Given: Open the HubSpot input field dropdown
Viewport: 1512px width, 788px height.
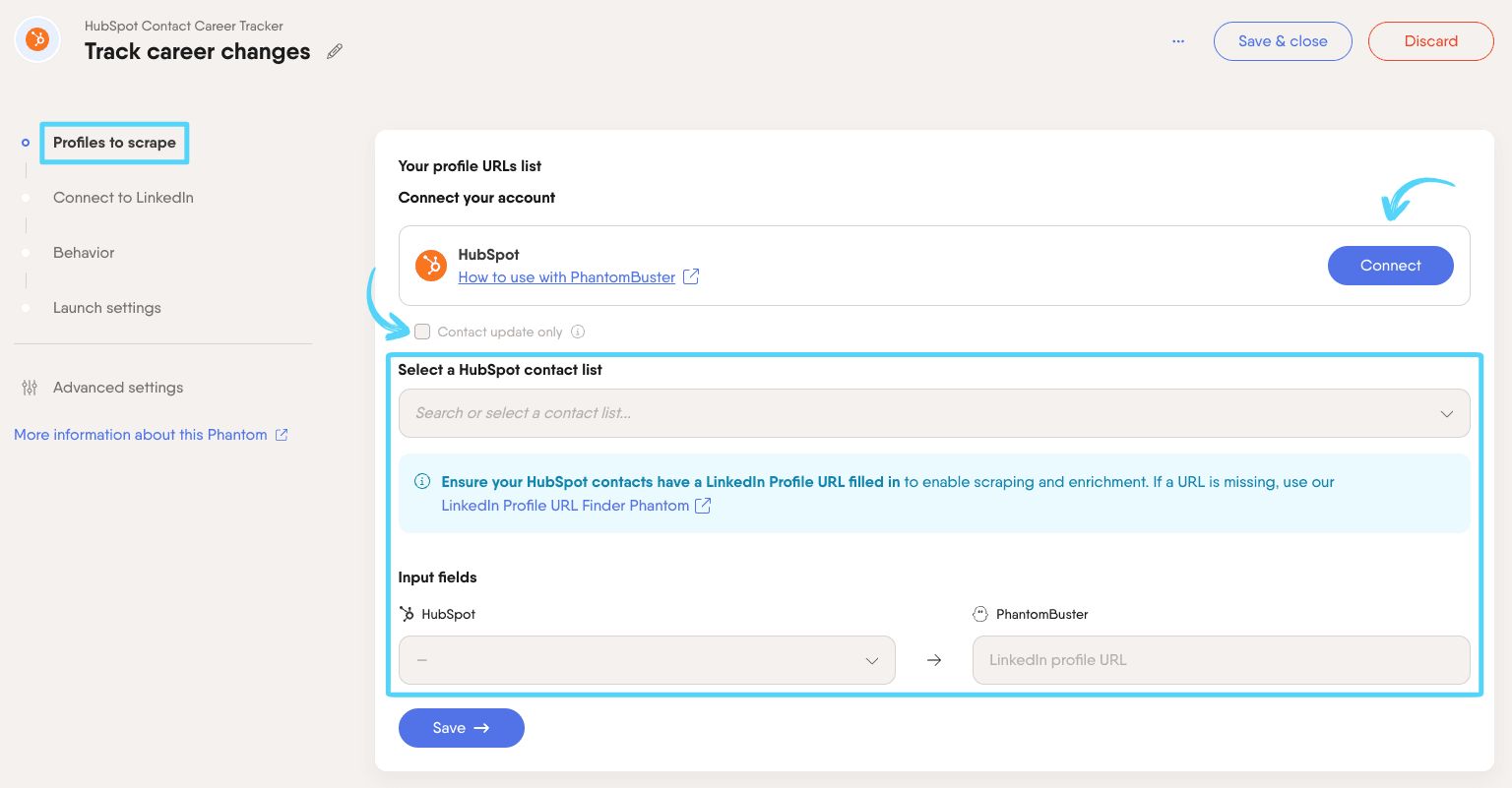Looking at the screenshot, I should [x=647, y=660].
